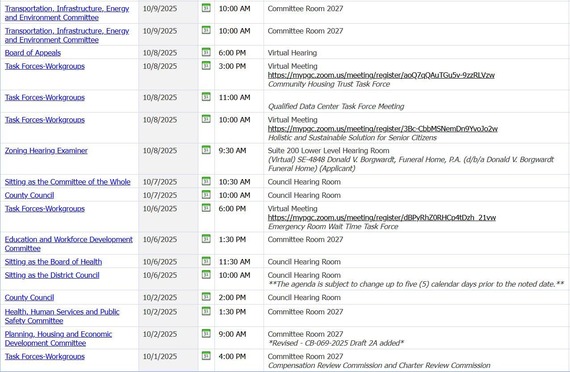Select date 10/1/2025 in last row
Viewport: 570px width, 372px height.
160,356
